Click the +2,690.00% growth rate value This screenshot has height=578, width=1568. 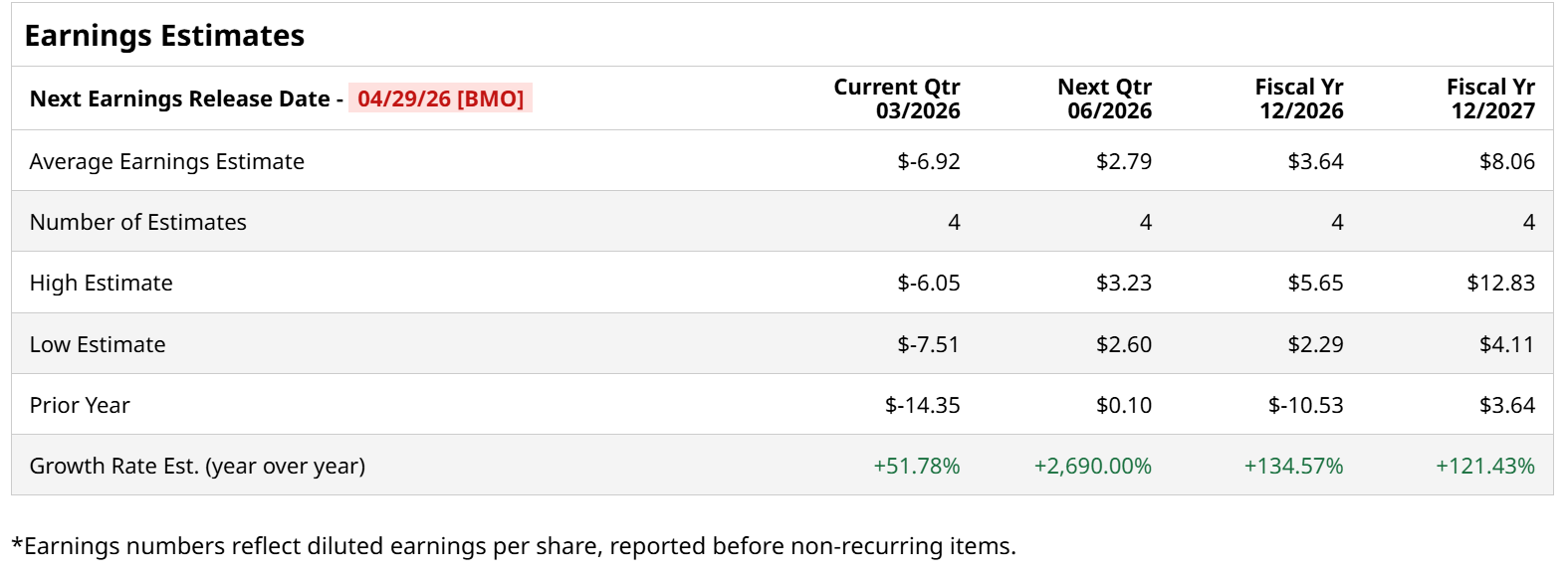(1092, 466)
